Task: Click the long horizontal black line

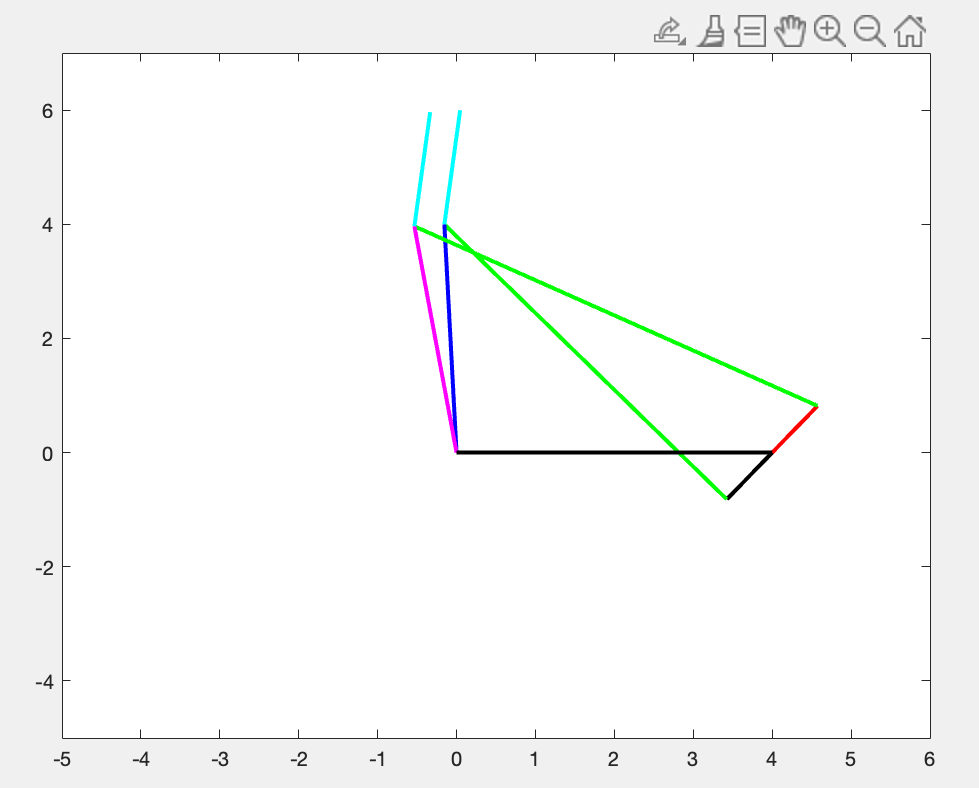Action: coord(600,452)
